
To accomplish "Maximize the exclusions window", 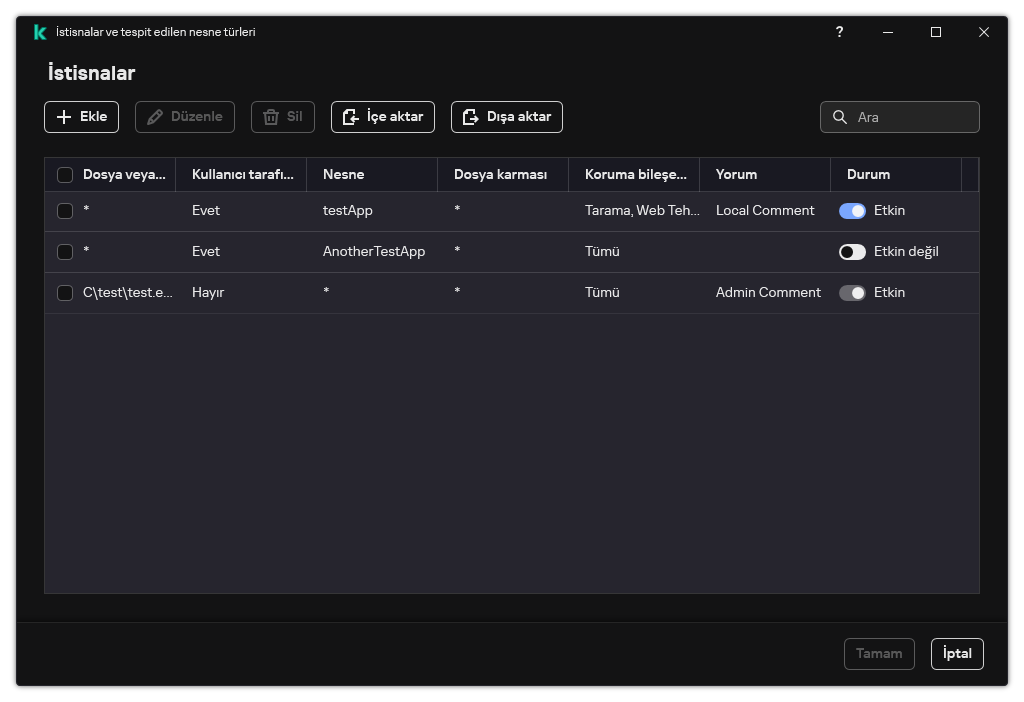I will [x=935, y=32].
